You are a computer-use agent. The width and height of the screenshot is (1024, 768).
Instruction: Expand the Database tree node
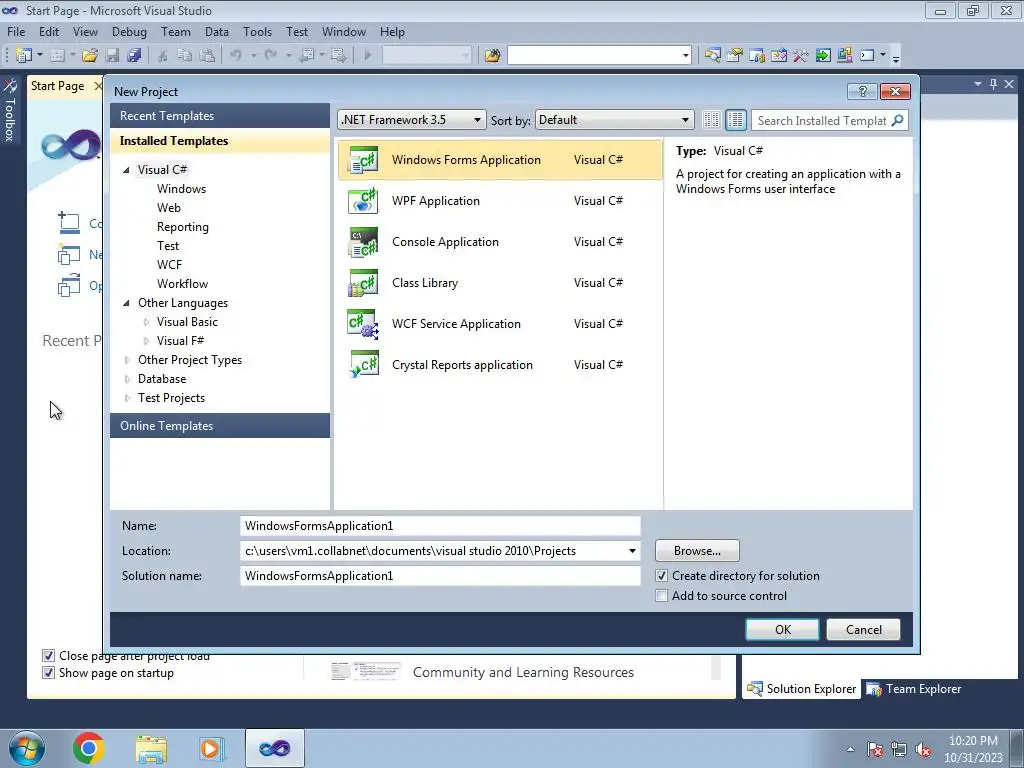[127, 379]
